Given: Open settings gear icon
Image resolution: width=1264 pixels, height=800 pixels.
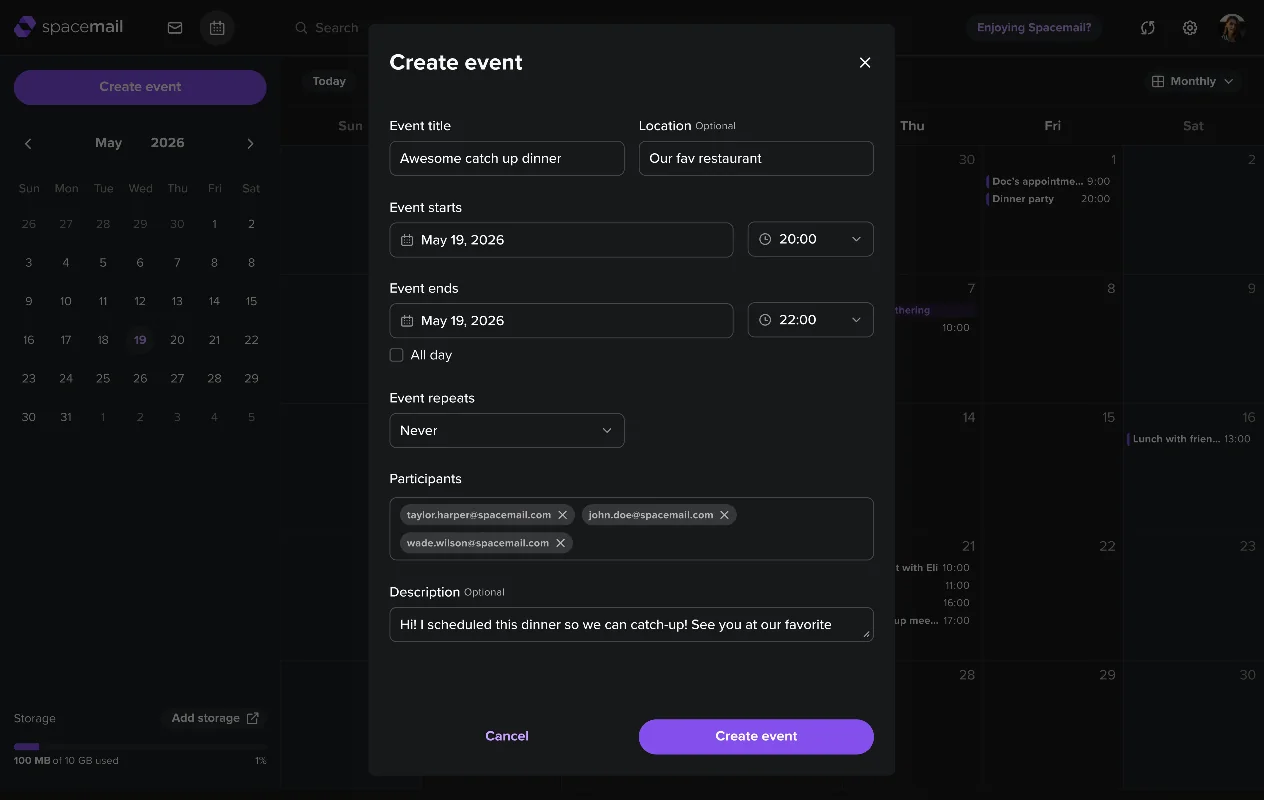Looking at the screenshot, I should pyautogui.click(x=1190, y=28).
